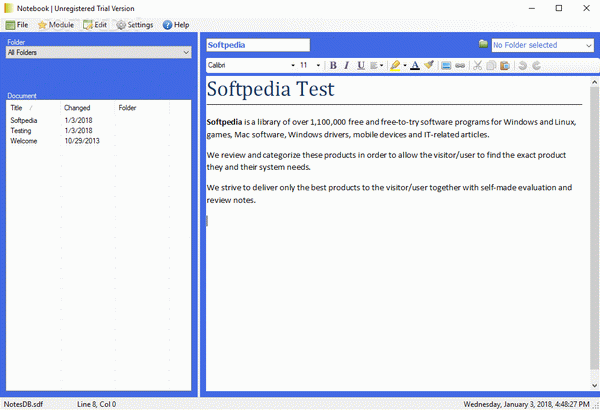
Task: Click the insert image icon
Action: tap(446, 65)
